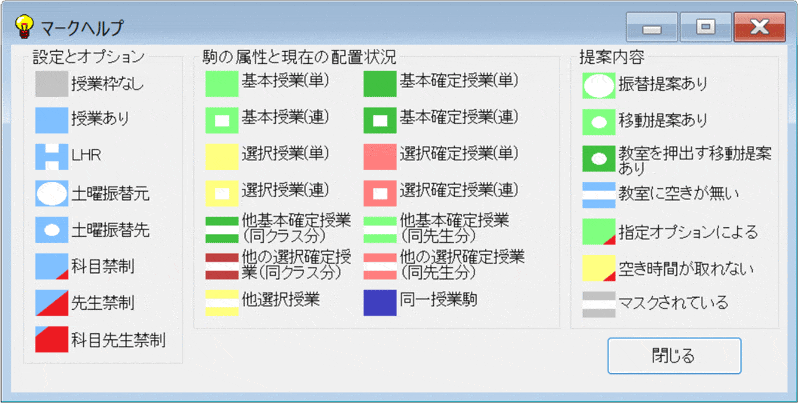This screenshot has height=403, width=798.
Task: Click the green 基本授業(単) swatch
Action: [221, 83]
